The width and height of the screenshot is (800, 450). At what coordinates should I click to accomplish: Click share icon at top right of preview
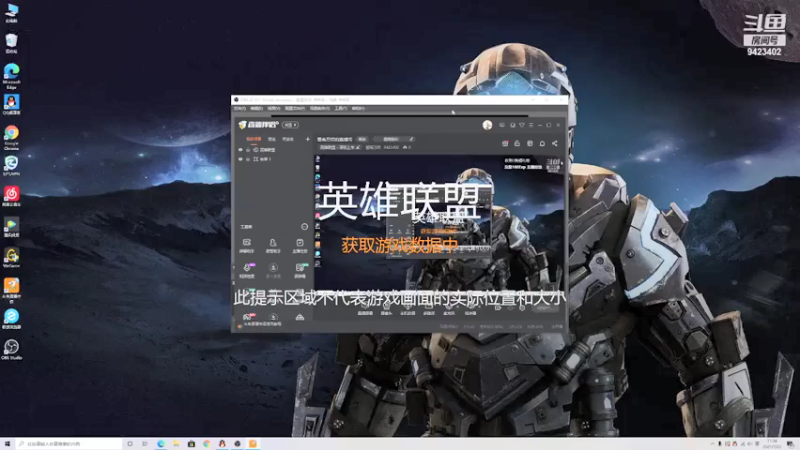click(555, 143)
